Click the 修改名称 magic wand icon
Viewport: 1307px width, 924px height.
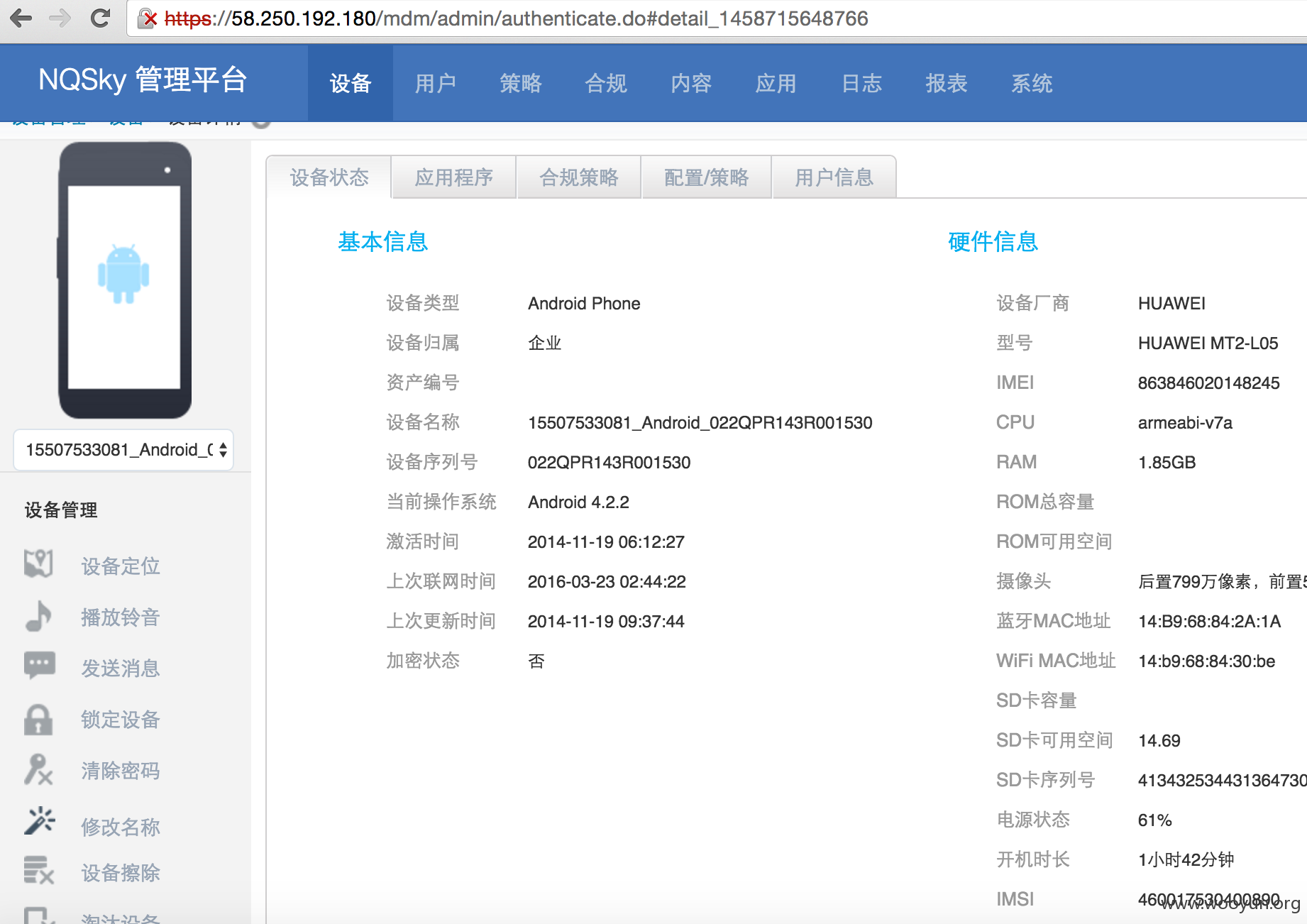39,821
